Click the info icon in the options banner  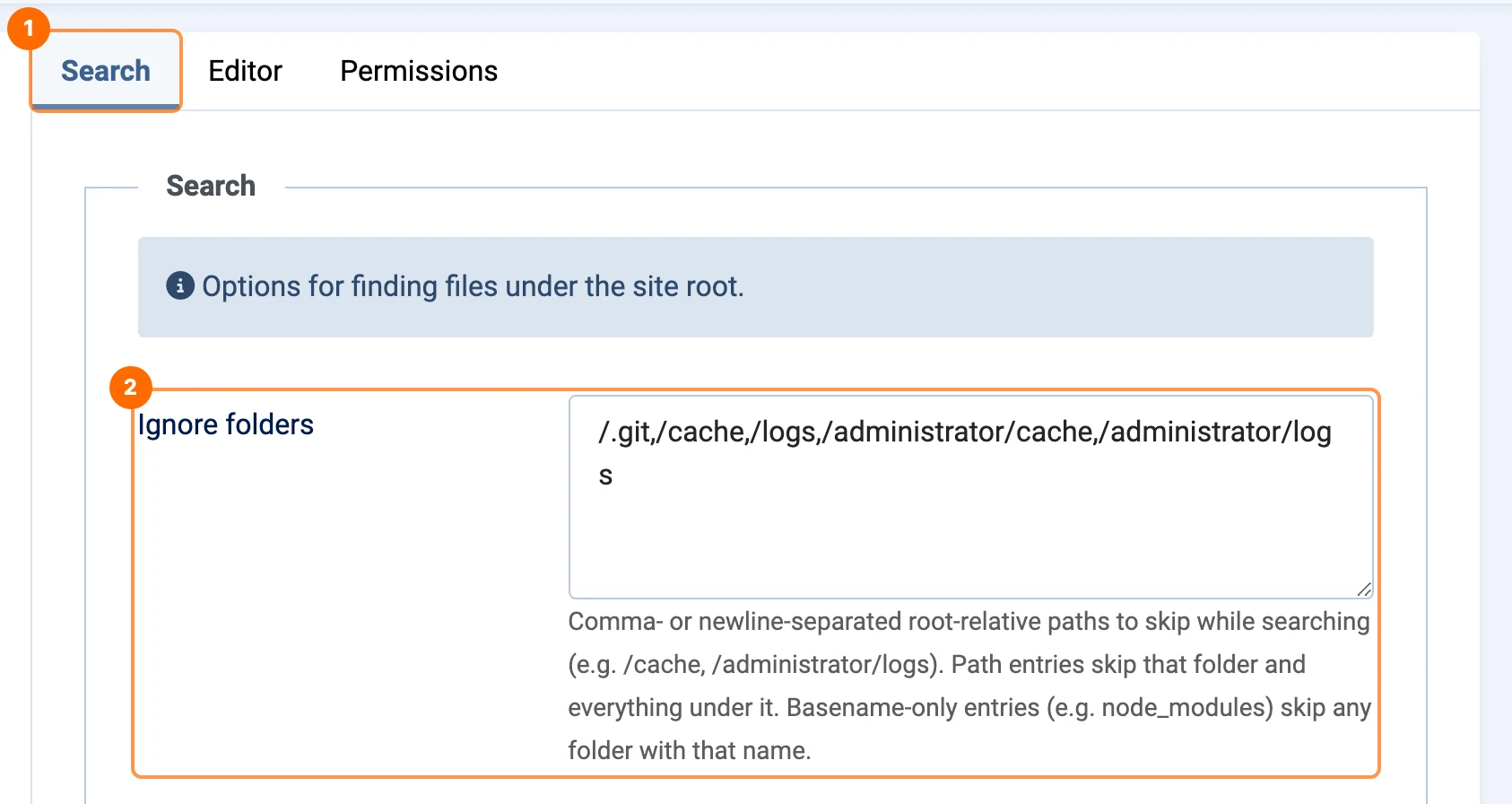click(x=180, y=286)
